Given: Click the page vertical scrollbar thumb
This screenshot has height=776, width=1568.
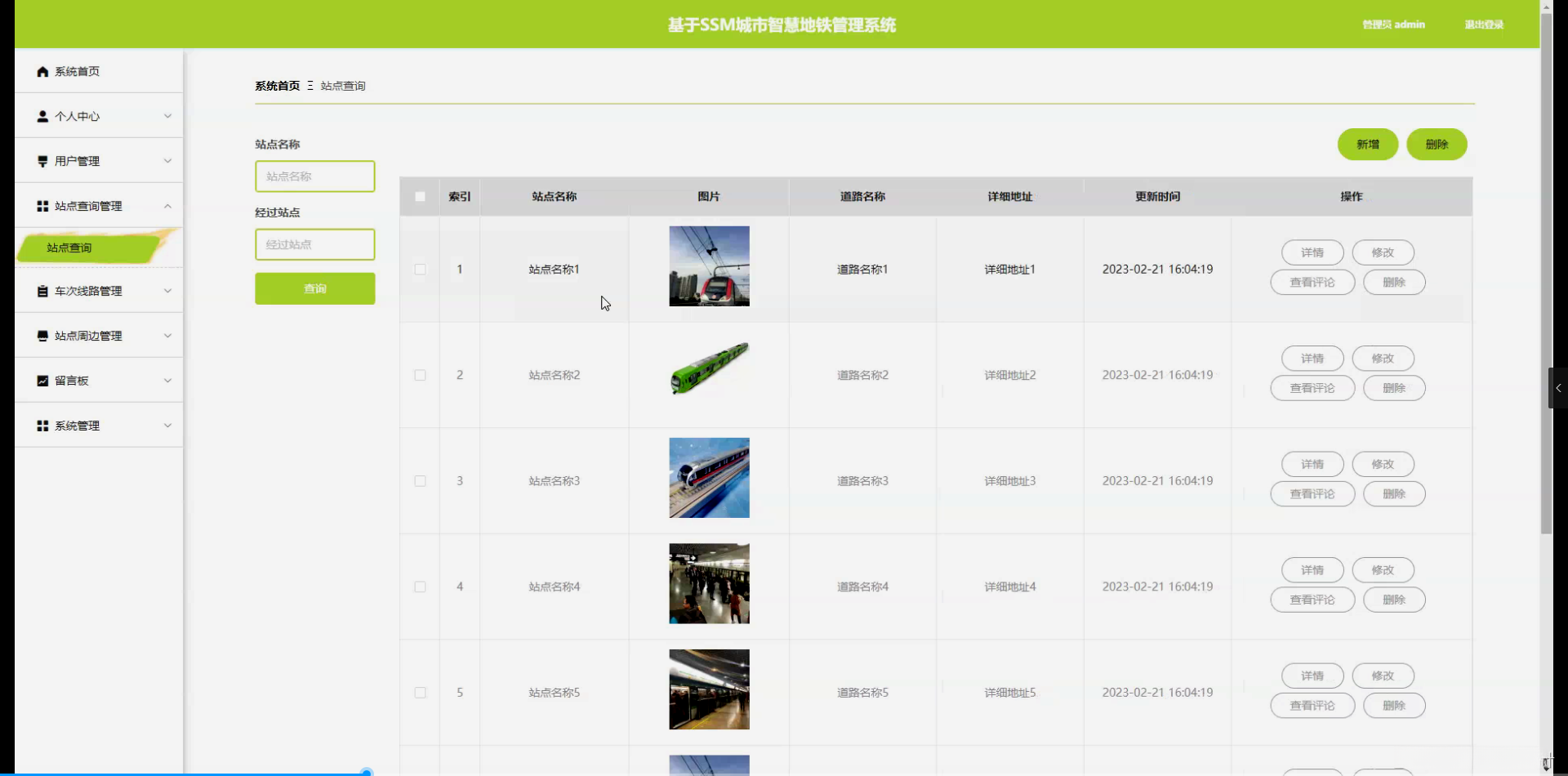Looking at the screenshot, I should coord(1546,274).
